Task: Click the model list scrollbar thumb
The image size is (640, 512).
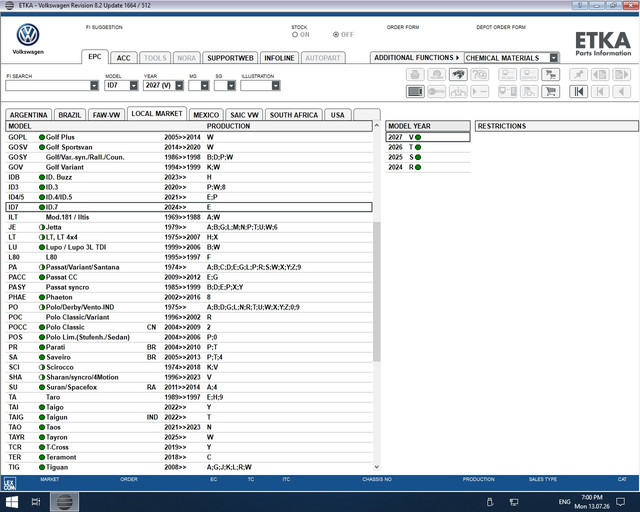Action: coord(376,292)
